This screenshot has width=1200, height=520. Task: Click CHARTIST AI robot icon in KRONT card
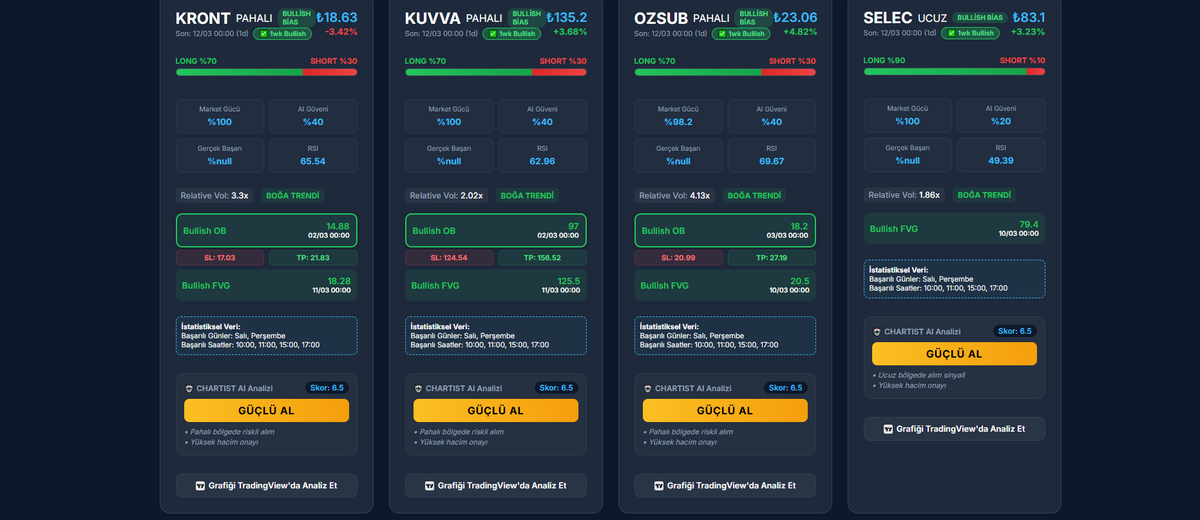190,388
